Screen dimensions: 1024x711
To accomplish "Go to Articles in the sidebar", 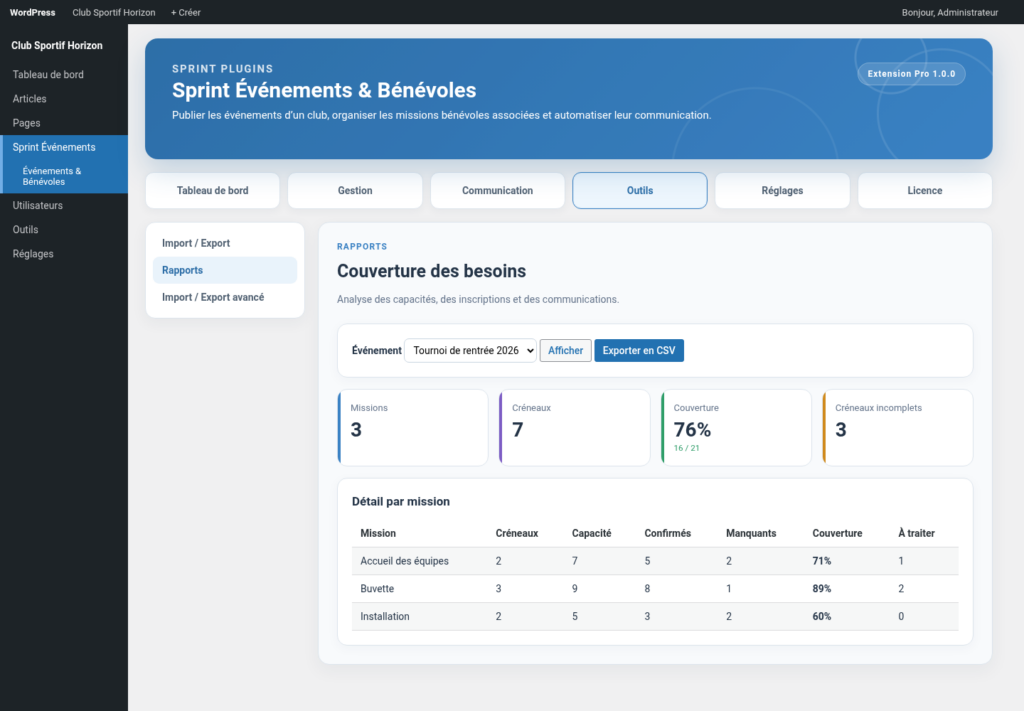I will coord(64,99).
